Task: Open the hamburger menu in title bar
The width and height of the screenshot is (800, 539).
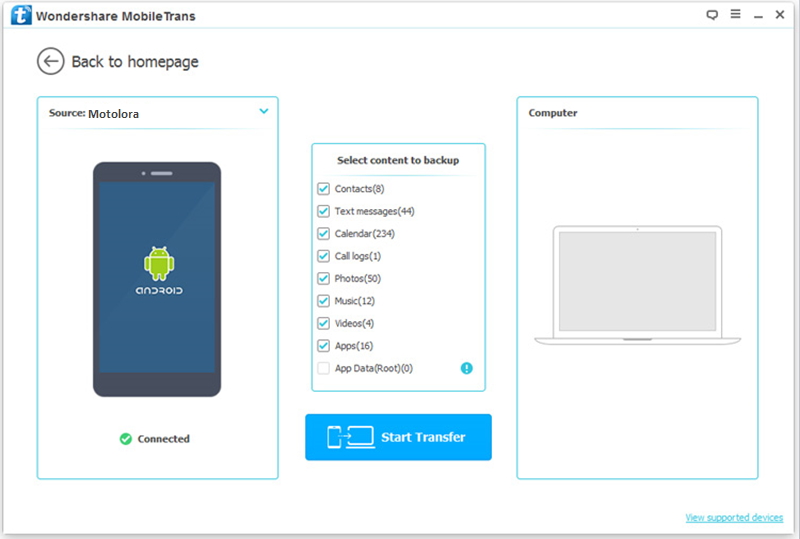Action: (735, 14)
